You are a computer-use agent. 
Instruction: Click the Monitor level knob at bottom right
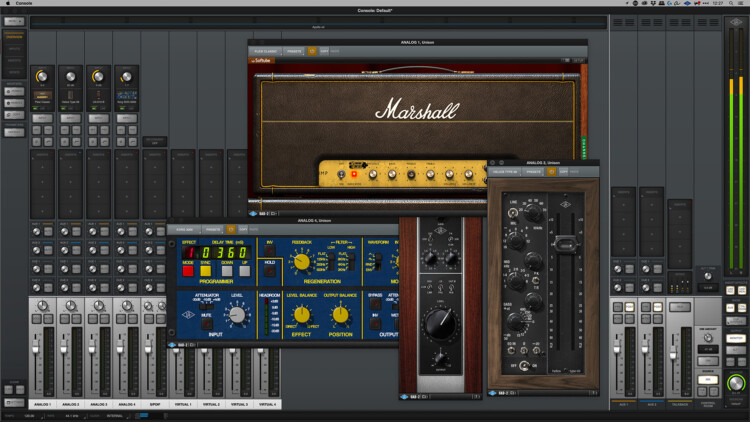click(x=736, y=383)
